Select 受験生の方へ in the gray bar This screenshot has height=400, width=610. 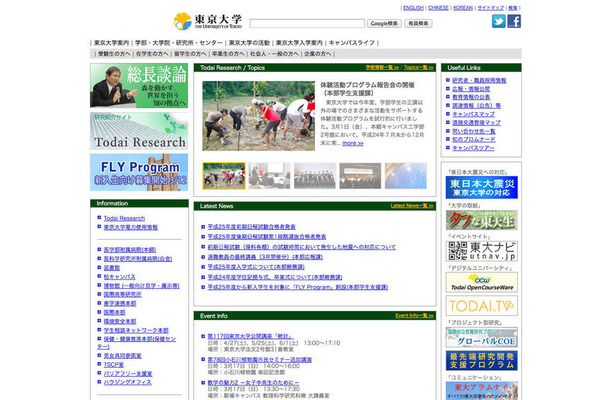(x=114, y=54)
